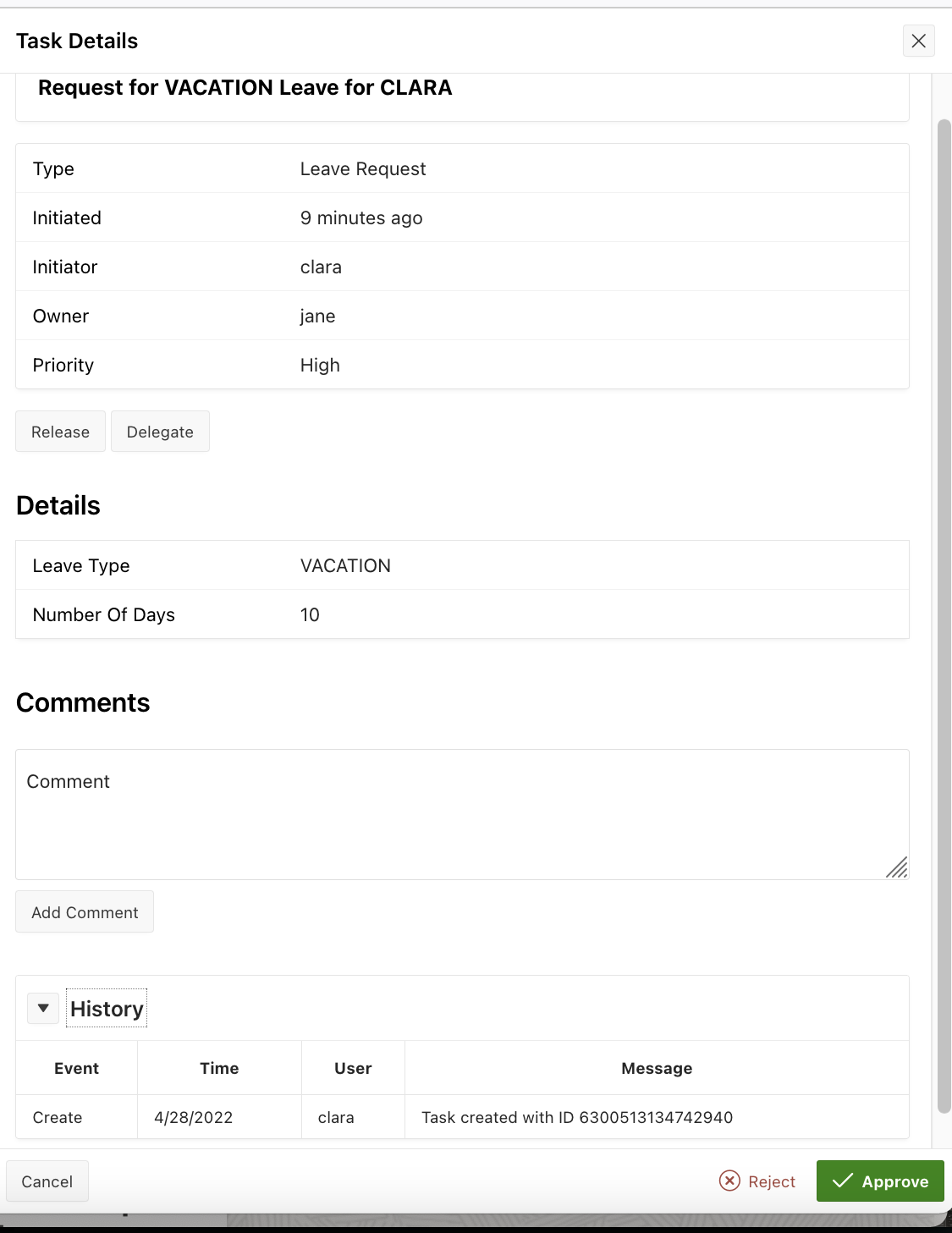Click the Event column header
This screenshot has height=1233, width=952.
click(76, 1068)
